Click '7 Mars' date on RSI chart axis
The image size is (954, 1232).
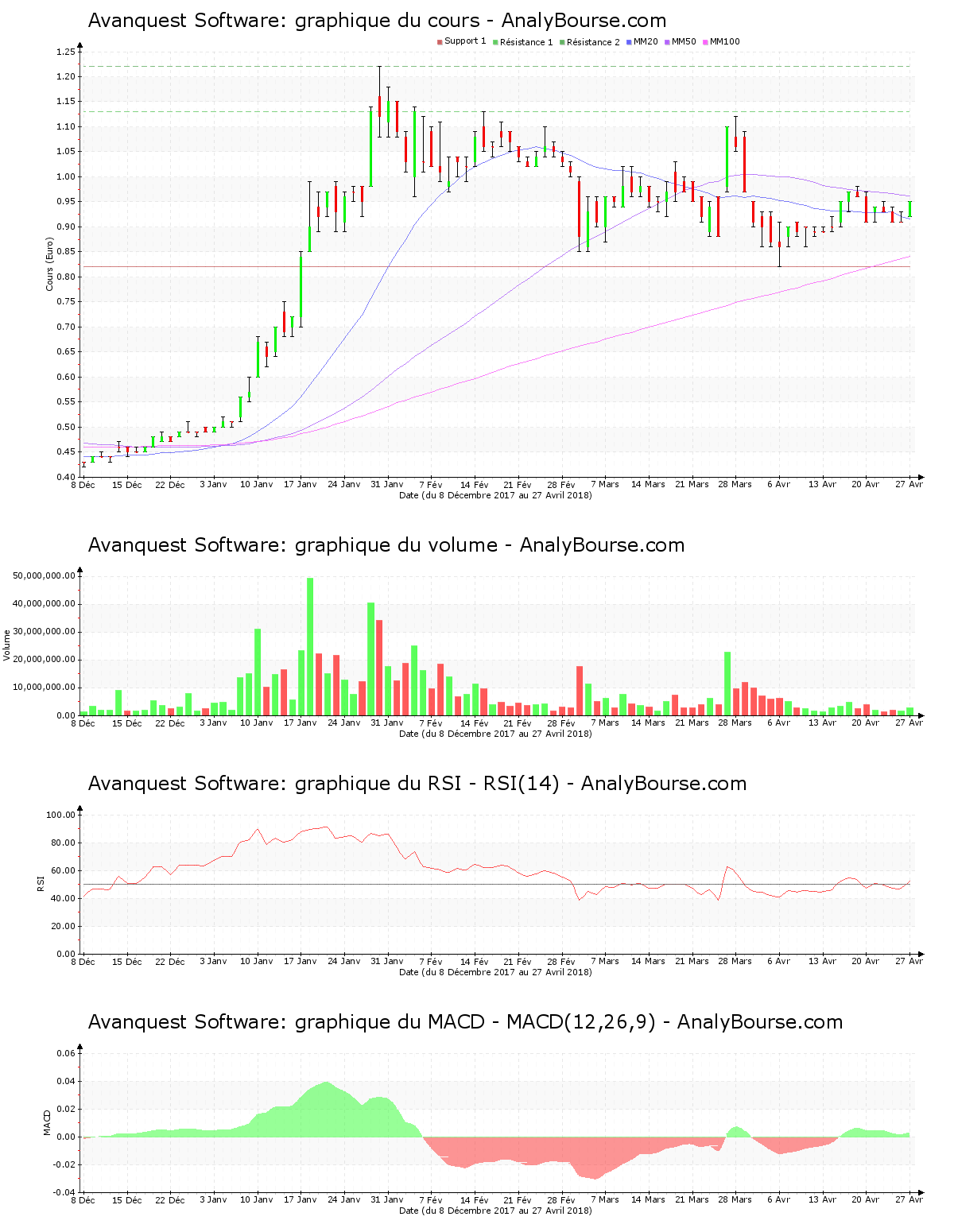click(605, 961)
